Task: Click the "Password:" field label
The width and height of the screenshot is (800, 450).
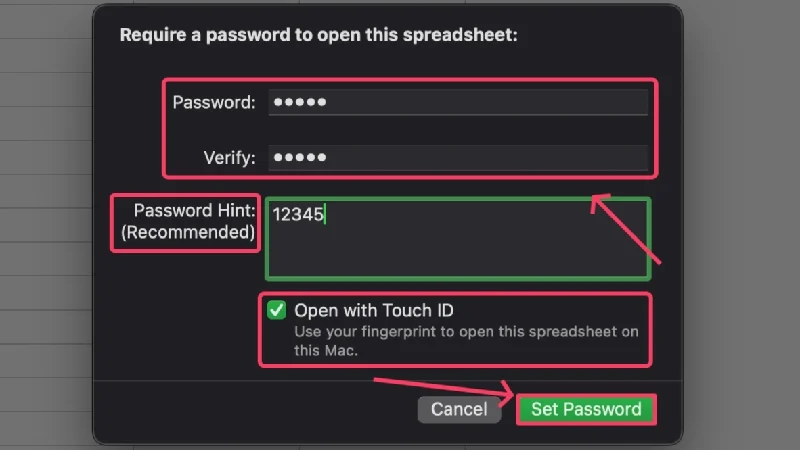Action: (214, 103)
